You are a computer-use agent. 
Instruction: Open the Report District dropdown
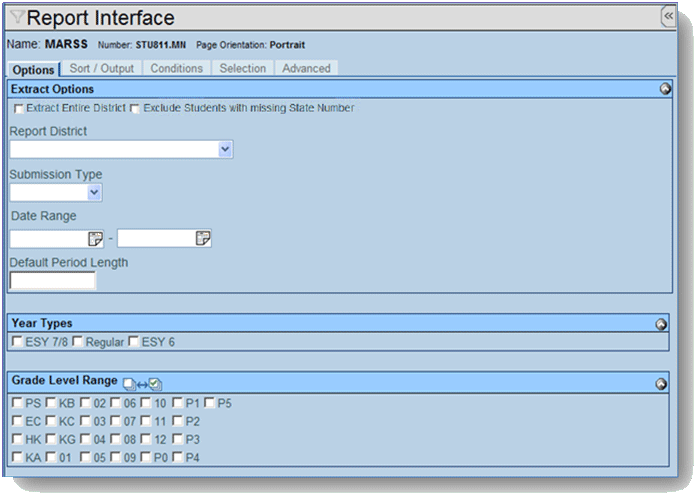pyautogui.click(x=225, y=149)
